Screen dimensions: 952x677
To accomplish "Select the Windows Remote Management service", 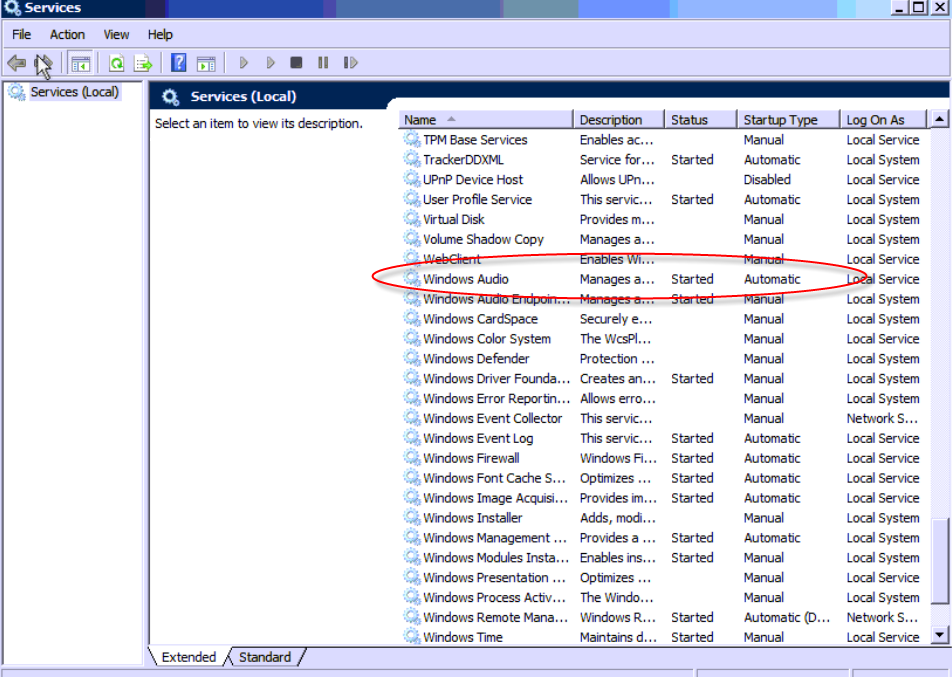I will tap(664, 617).
